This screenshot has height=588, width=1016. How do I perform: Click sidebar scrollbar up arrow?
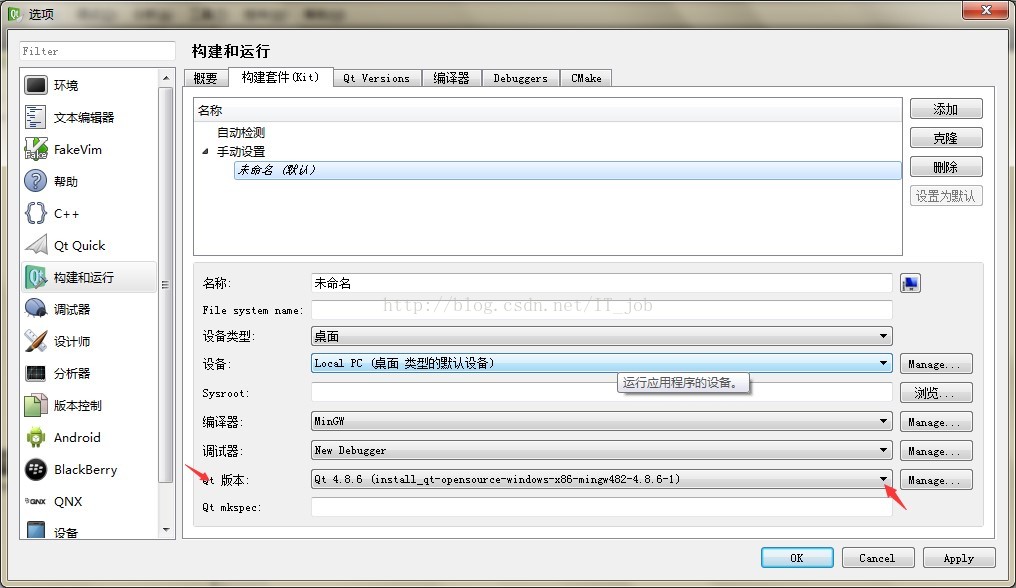click(166, 78)
